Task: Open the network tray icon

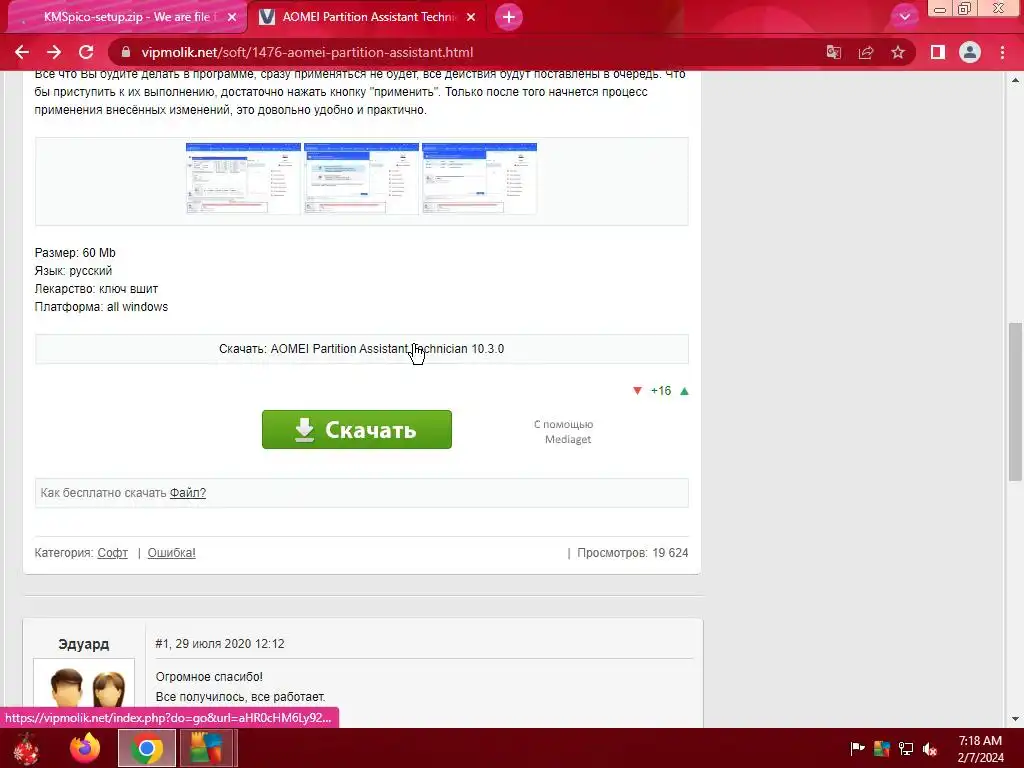Action: [906, 748]
